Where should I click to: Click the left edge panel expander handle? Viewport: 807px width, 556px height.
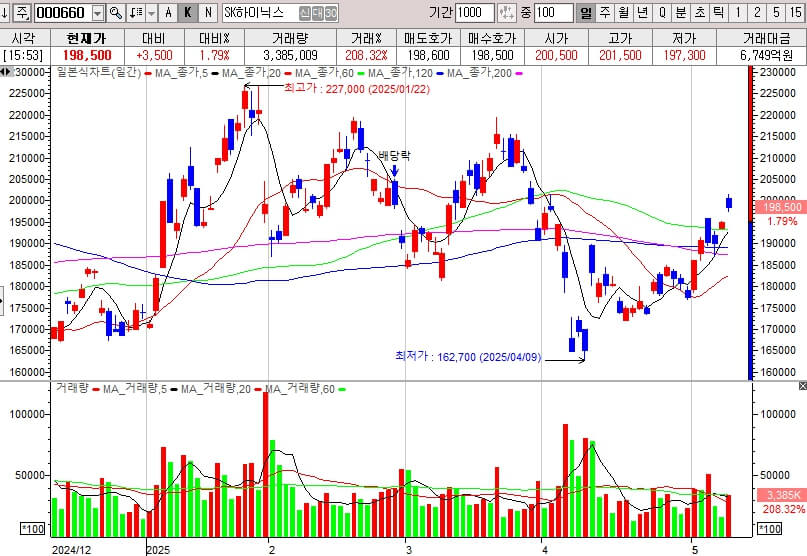click(2, 302)
